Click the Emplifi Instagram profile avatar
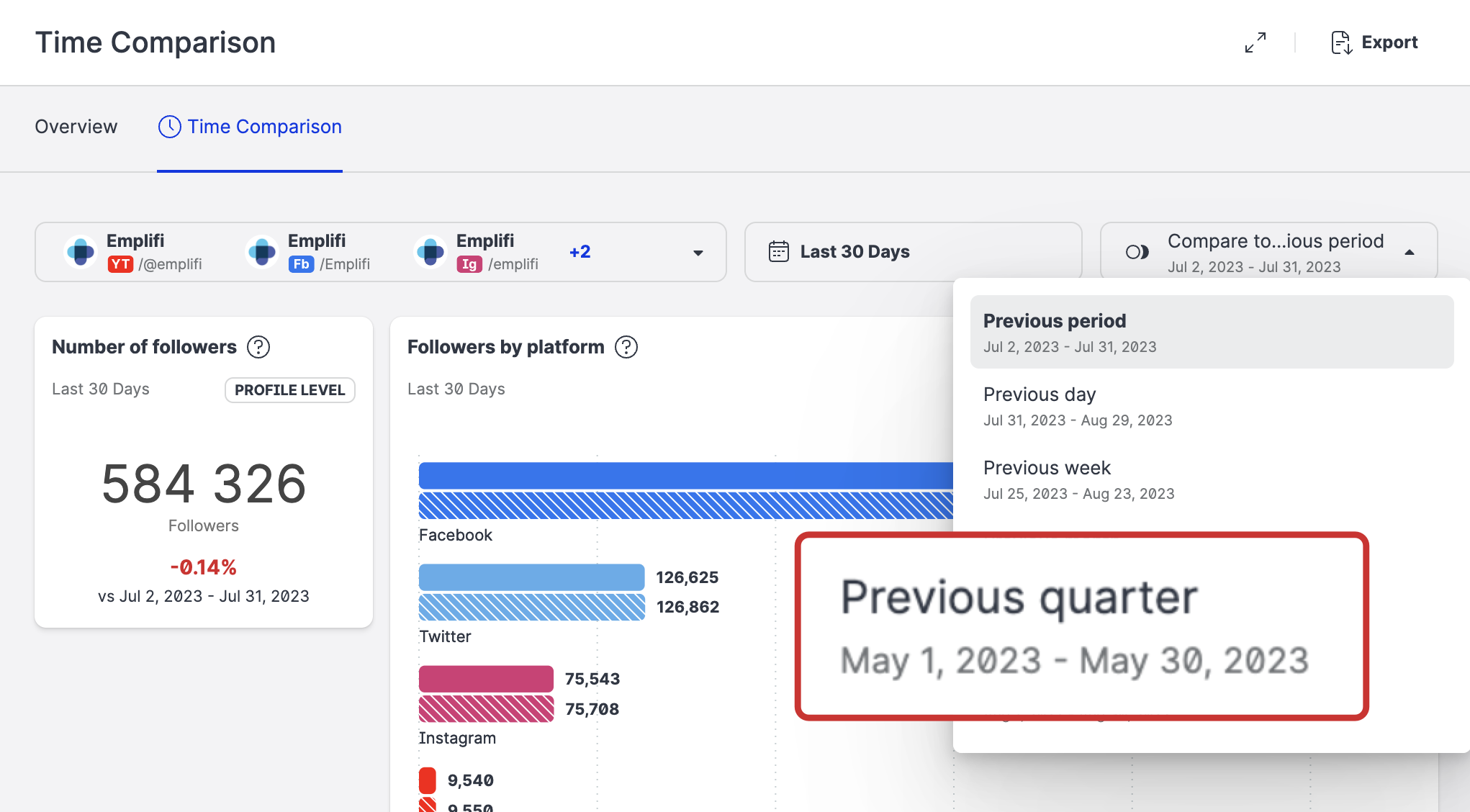 pyautogui.click(x=430, y=252)
